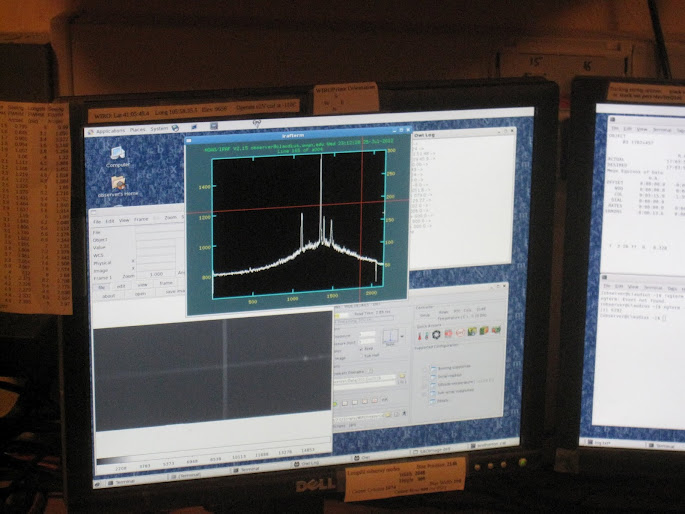Click the green-orange quick access icon
685x514 pixels.
(484, 331)
